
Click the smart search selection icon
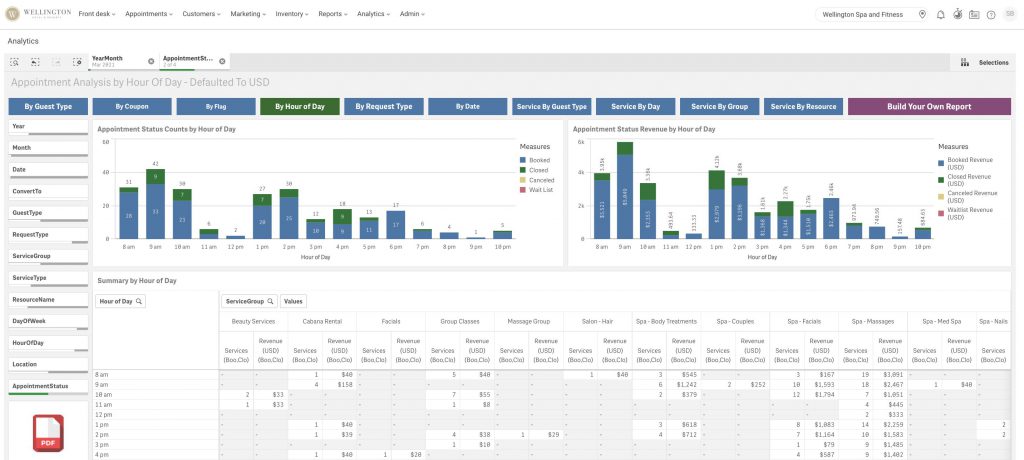click(x=15, y=62)
